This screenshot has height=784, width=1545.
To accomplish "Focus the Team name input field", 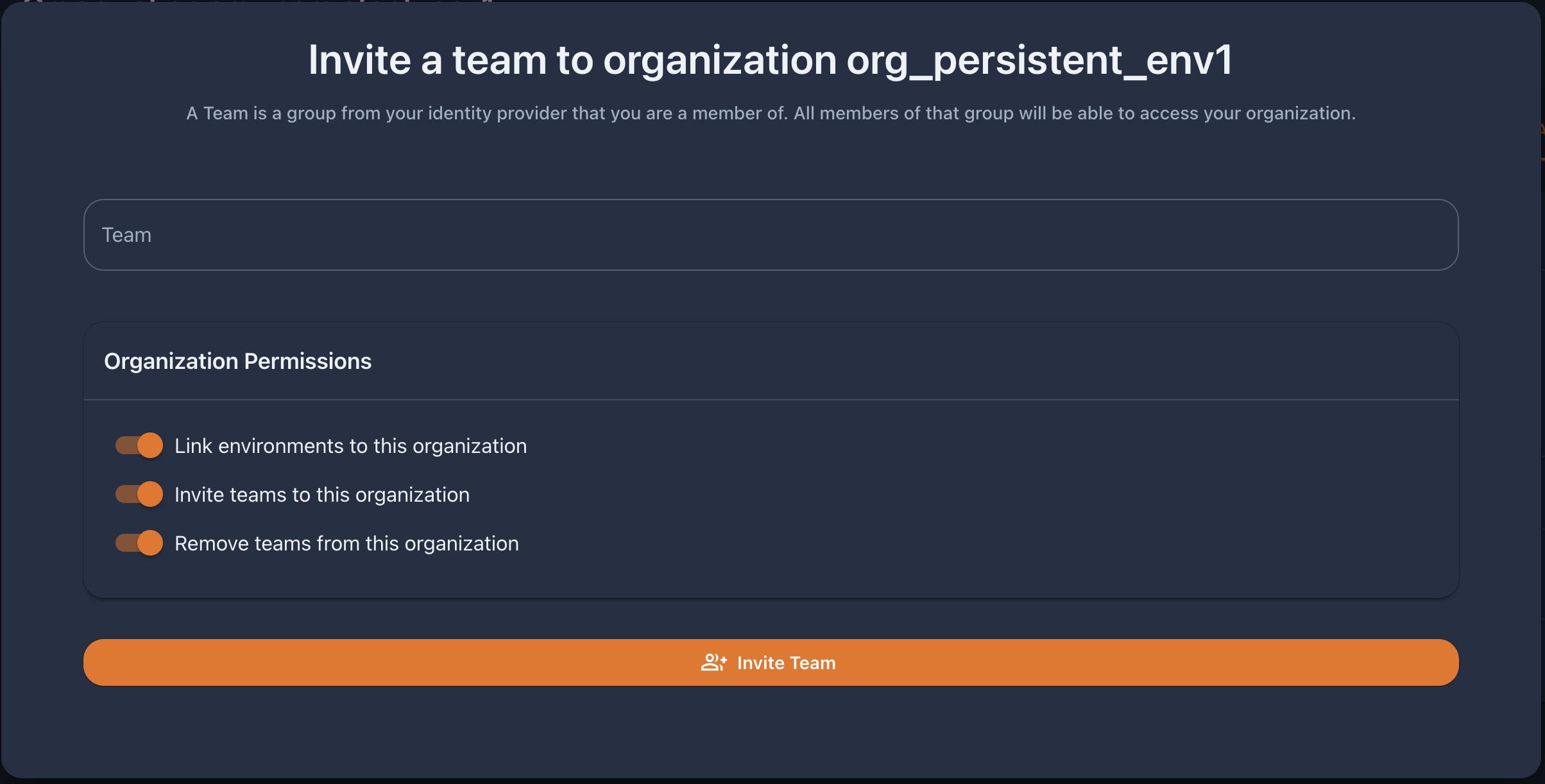I will point(771,235).
